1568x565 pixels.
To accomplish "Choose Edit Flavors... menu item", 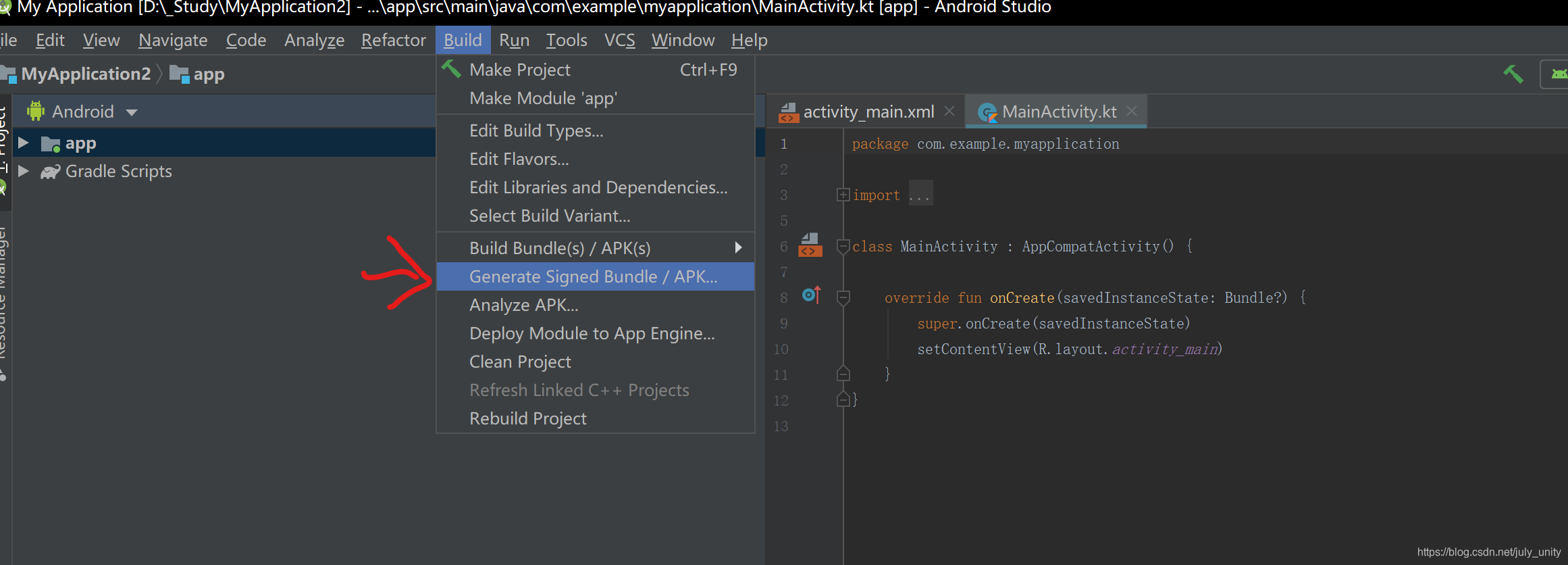I will (x=595, y=159).
